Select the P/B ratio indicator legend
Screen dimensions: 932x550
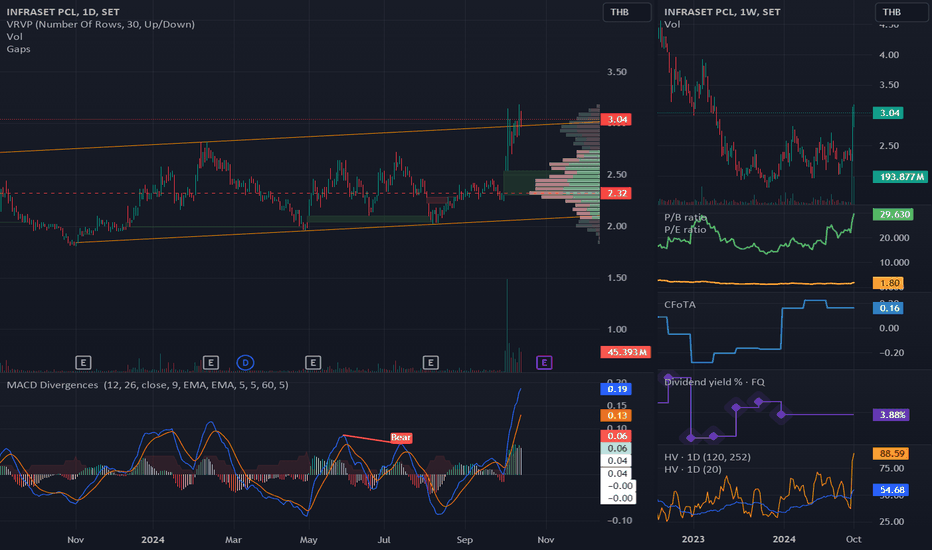click(685, 217)
